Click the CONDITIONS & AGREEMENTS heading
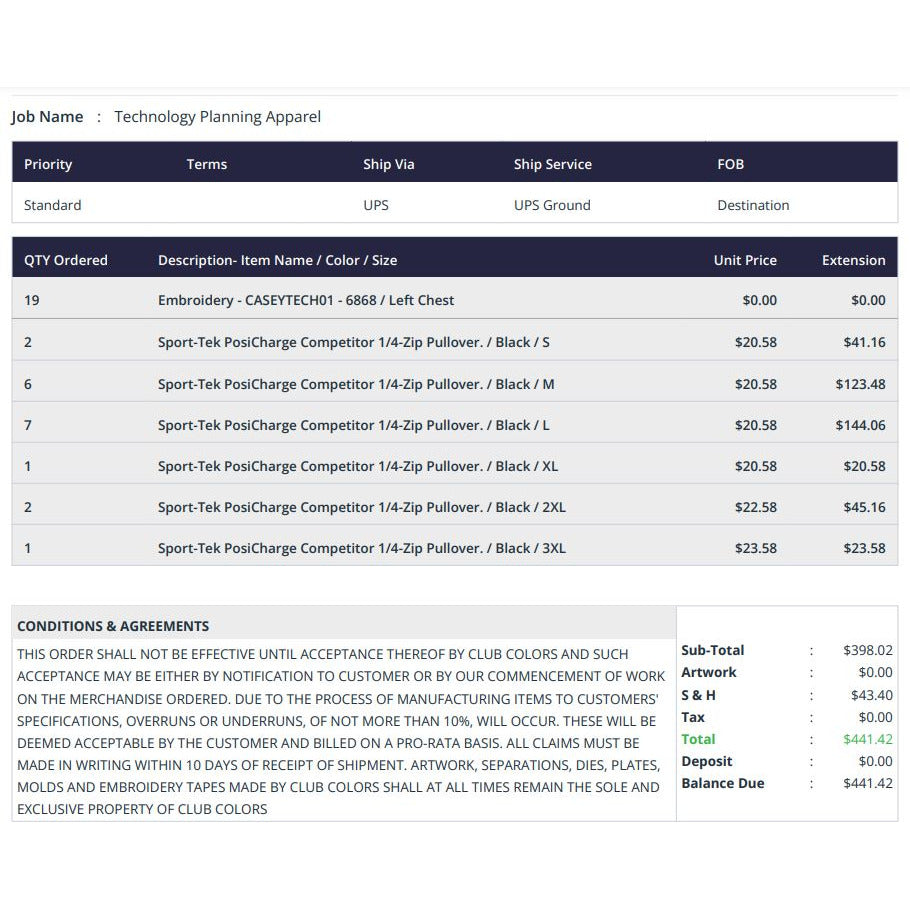 click(113, 626)
